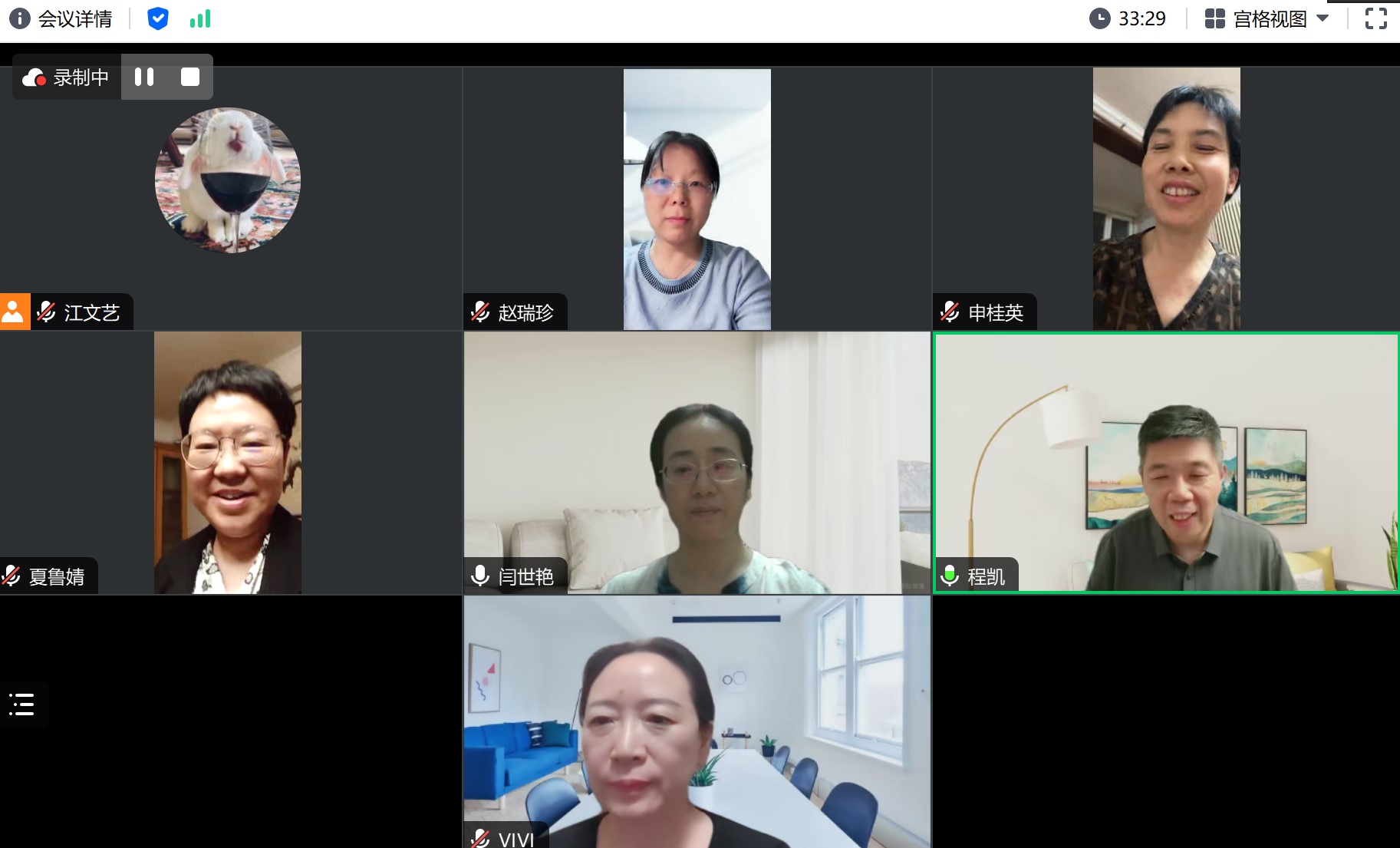Check the green network signal bars
The width and height of the screenshot is (1400, 848).
[x=200, y=18]
